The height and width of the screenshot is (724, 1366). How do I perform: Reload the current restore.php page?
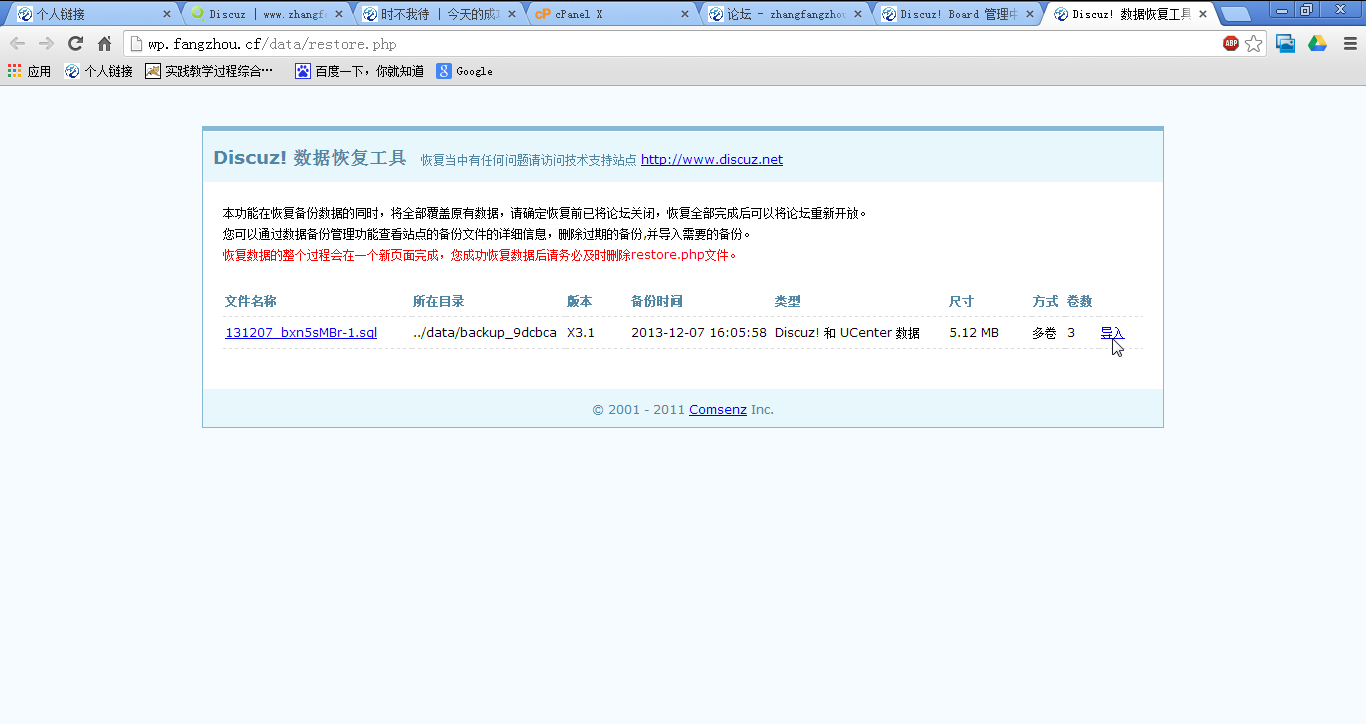[75, 44]
